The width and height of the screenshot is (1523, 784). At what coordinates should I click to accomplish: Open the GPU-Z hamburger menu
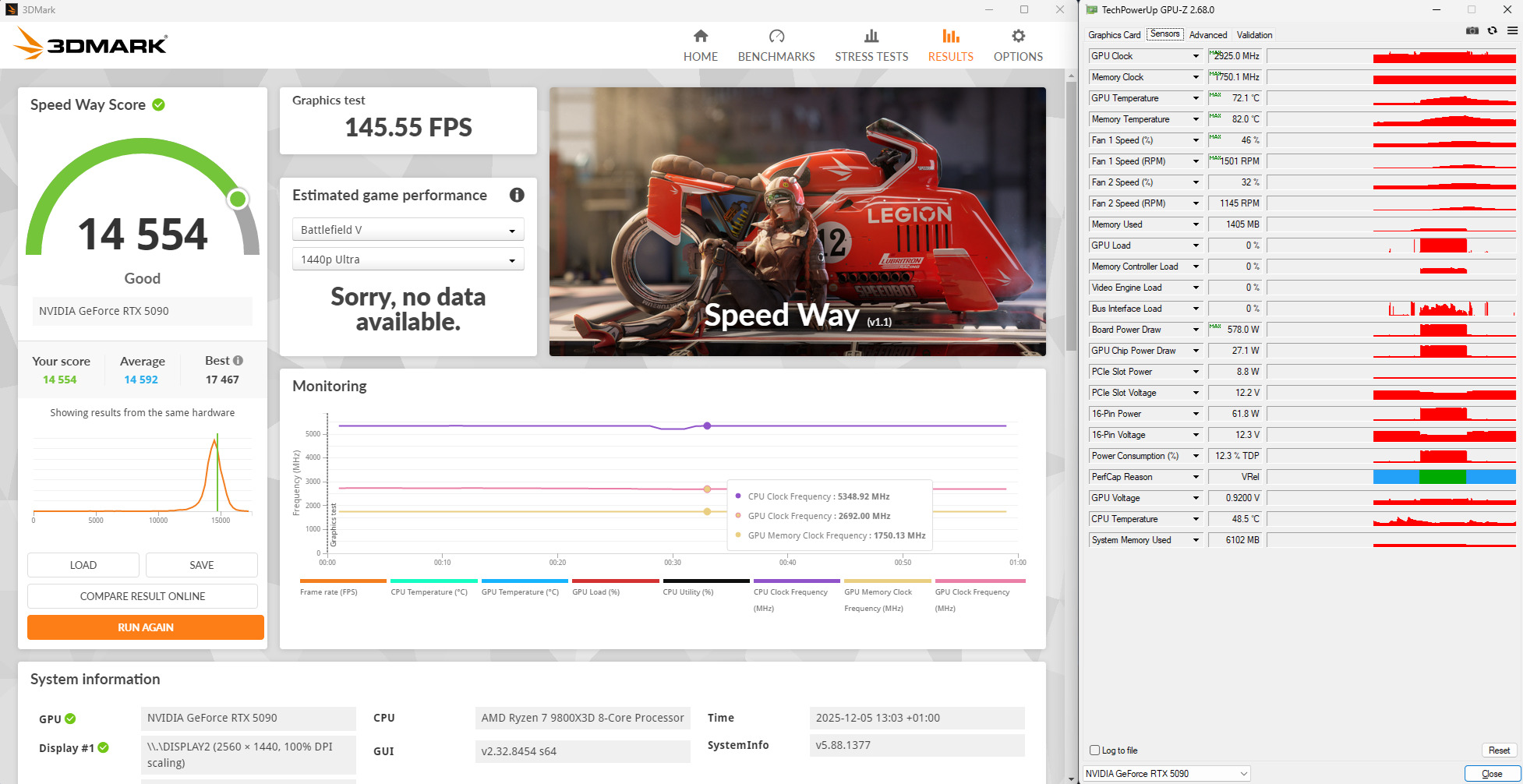point(1512,30)
